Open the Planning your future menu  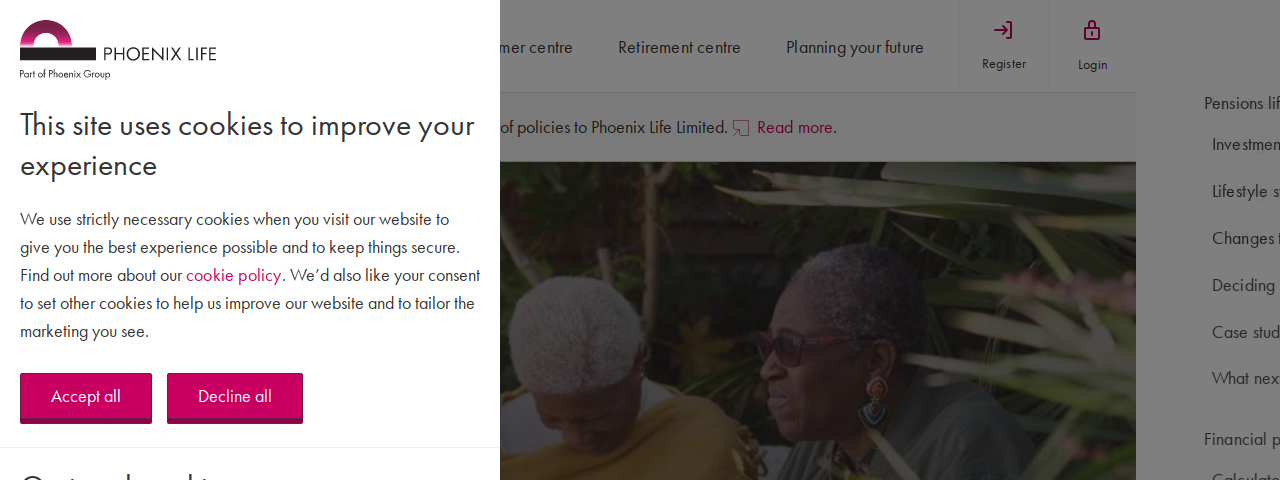pyautogui.click(x=855, y=47)
